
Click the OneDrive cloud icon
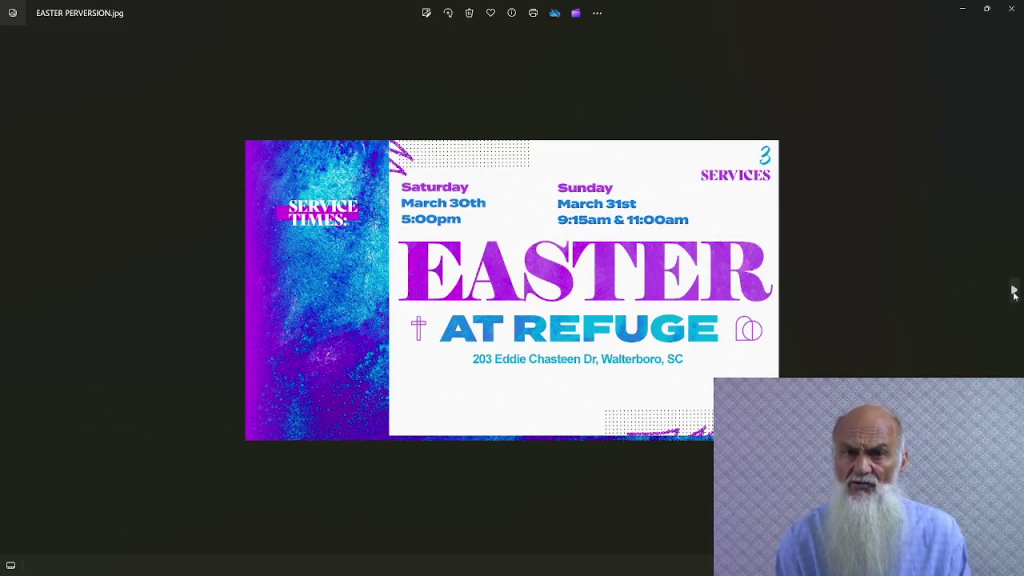pyautogui.click(x=554, y=13)
